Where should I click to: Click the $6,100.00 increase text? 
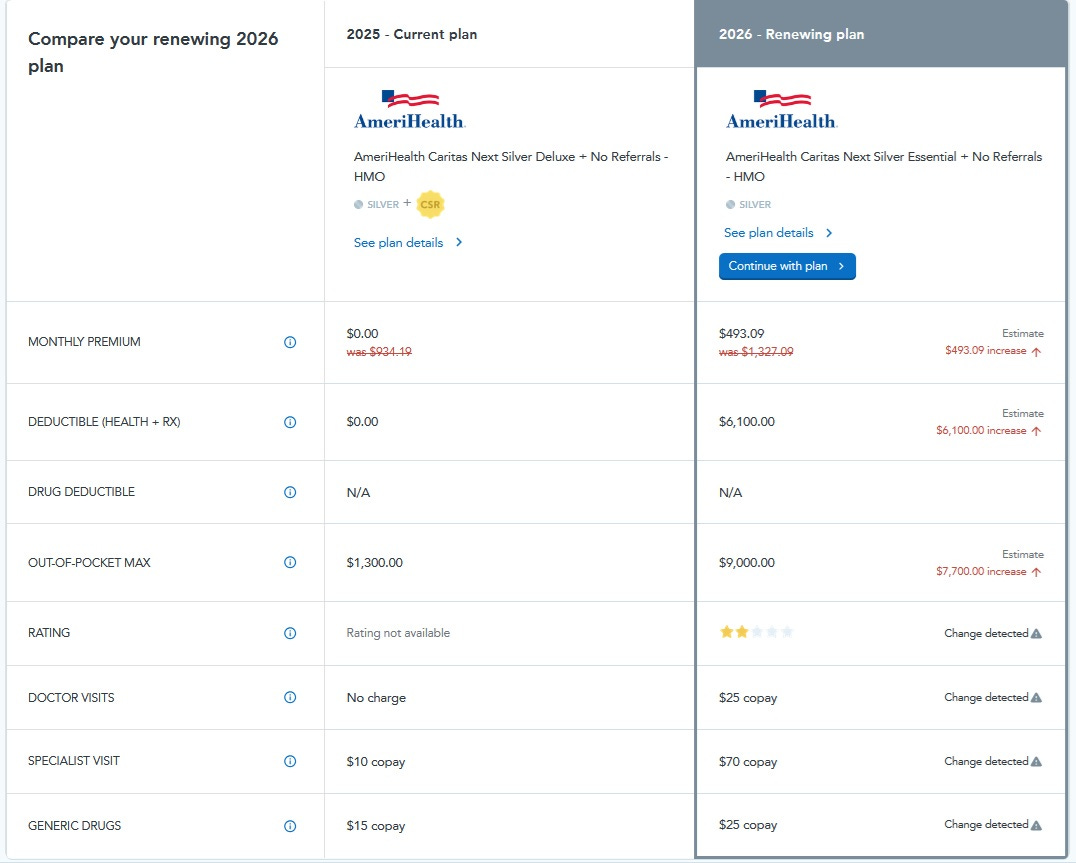[981, 431]
